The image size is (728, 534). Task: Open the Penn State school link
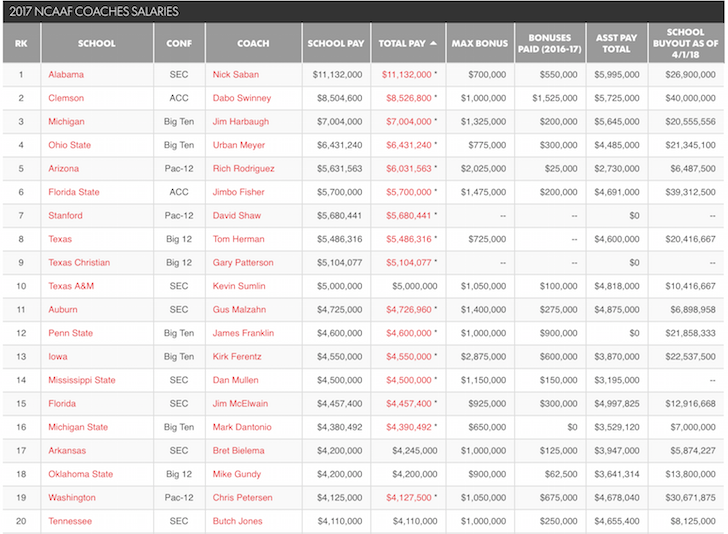tap(71, 333)
